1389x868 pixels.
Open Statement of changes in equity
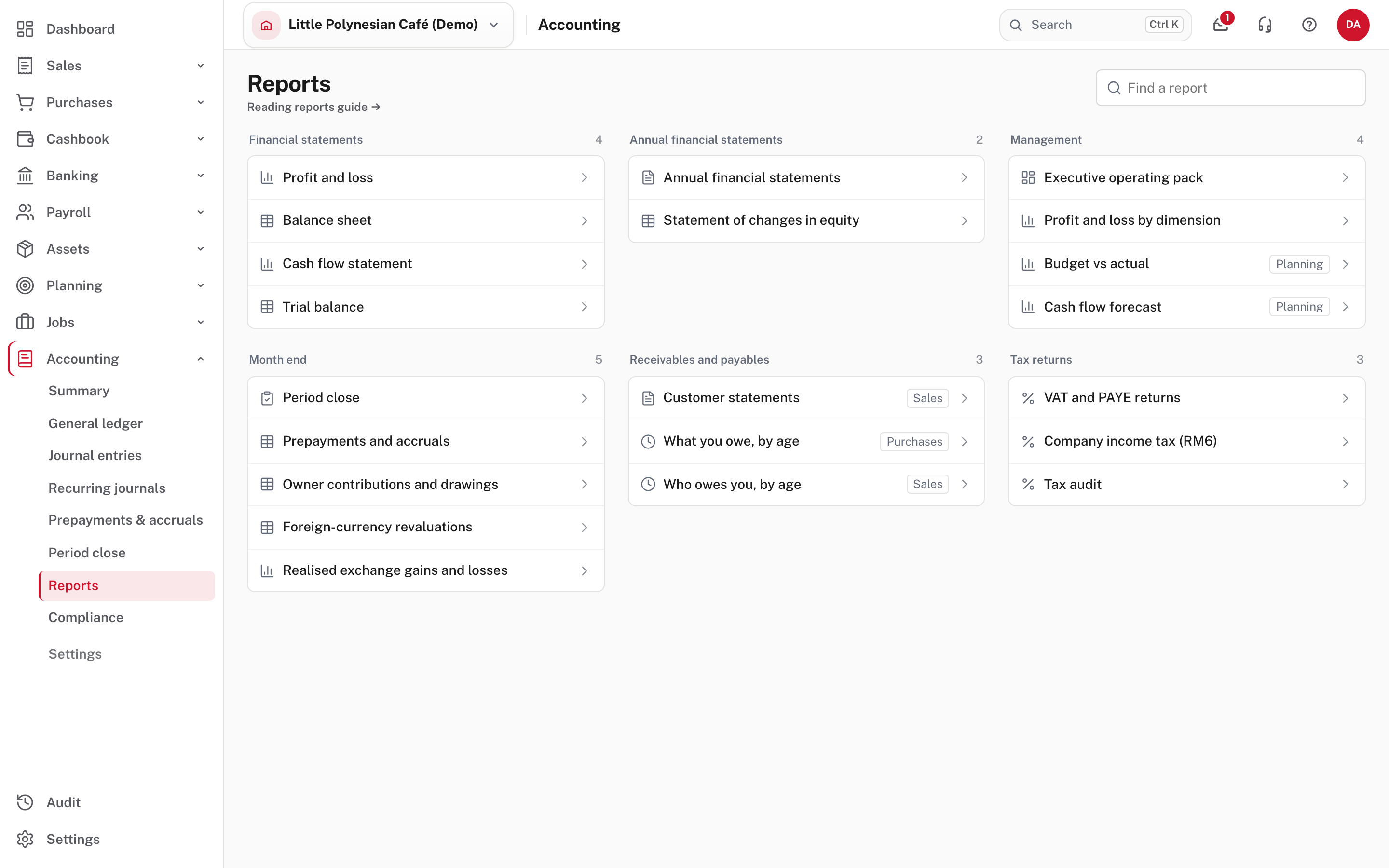[806, 220]
